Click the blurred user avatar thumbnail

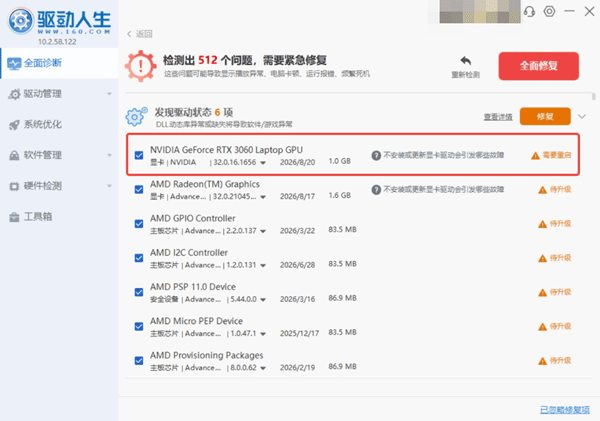click(480, 11)
